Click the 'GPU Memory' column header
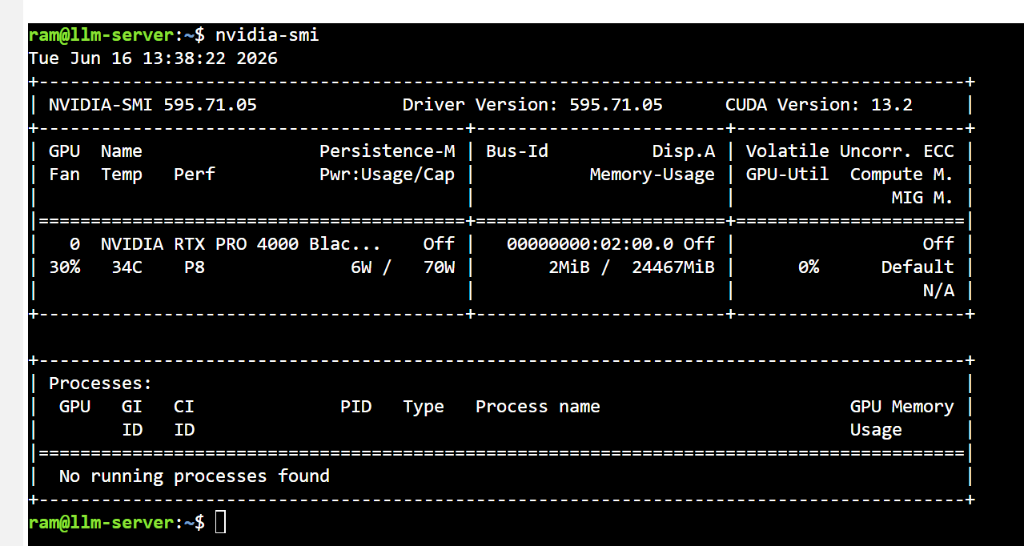Image resolution: width=1024 pixels, height=546 pixels. point(902,407)
